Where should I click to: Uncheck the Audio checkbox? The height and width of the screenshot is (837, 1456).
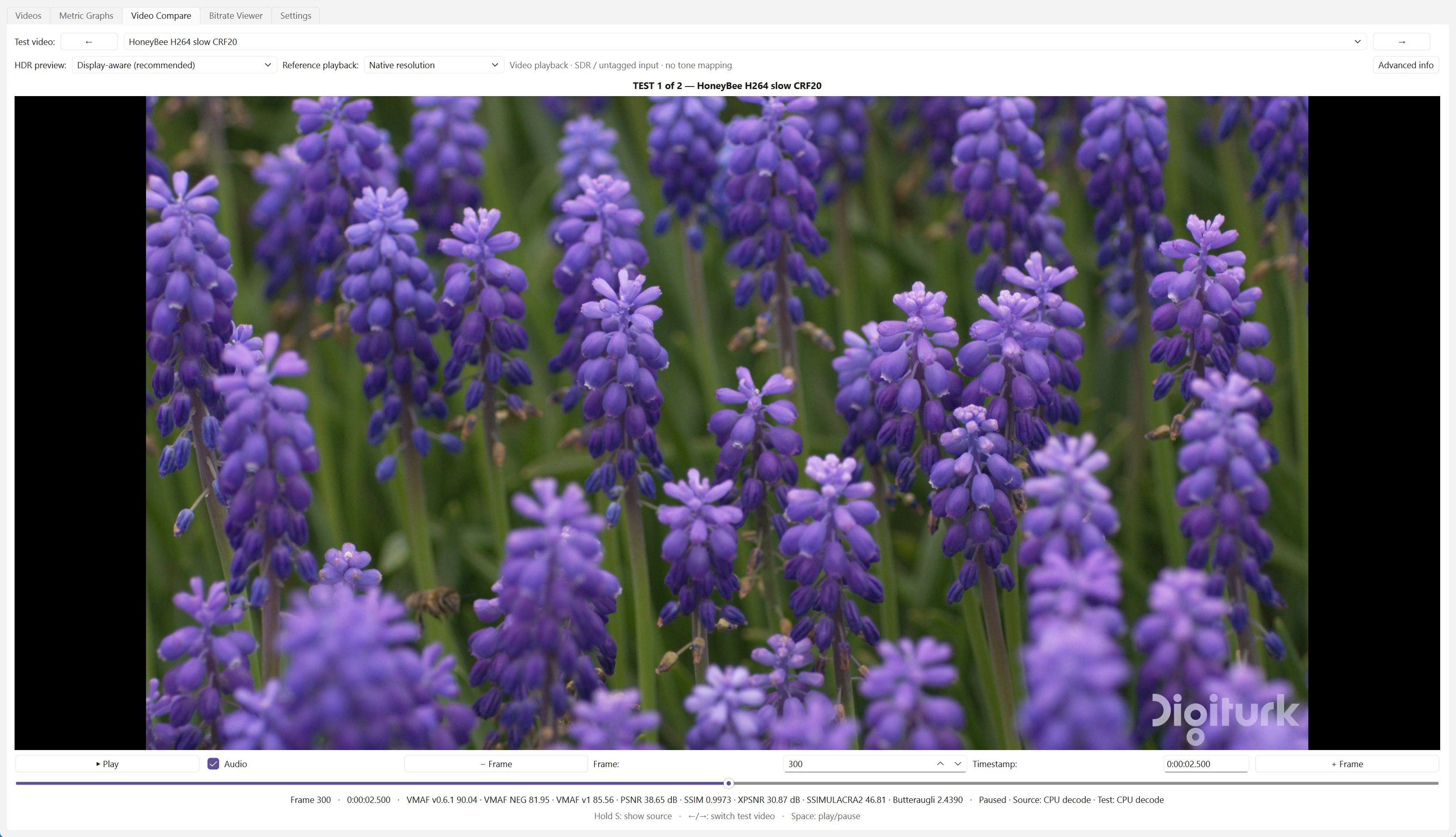pos(213,764)
